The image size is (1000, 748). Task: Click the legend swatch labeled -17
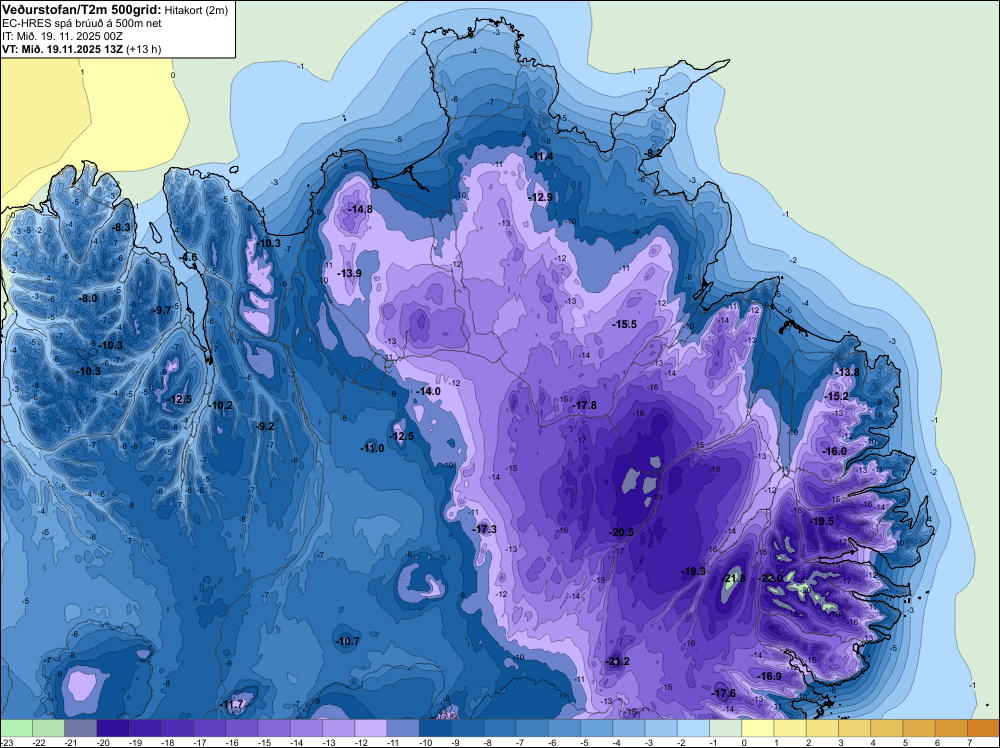pyautogui.click(x=210, y=728)
